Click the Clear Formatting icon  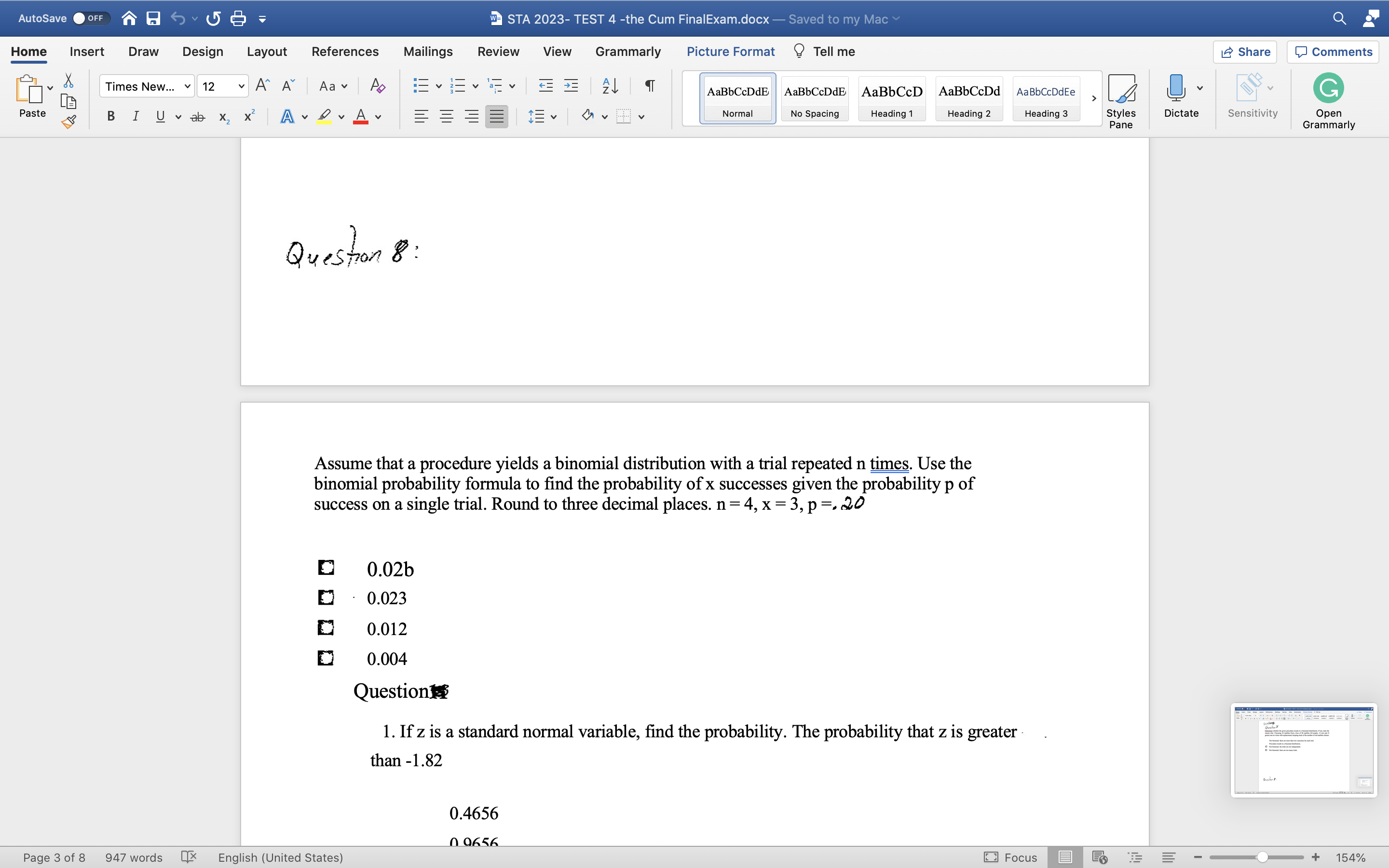377,86
